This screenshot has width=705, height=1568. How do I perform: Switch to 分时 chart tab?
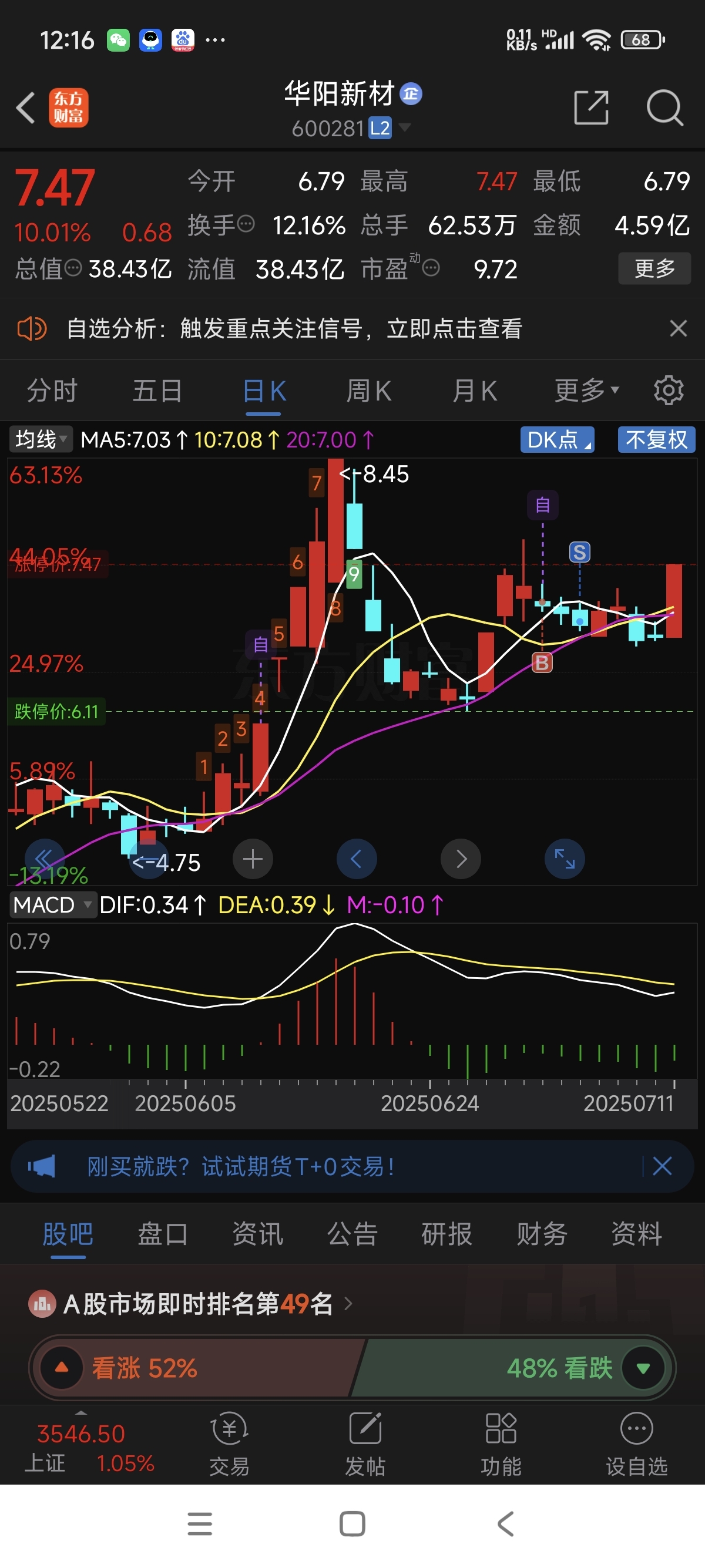click(x=52, y=391)
